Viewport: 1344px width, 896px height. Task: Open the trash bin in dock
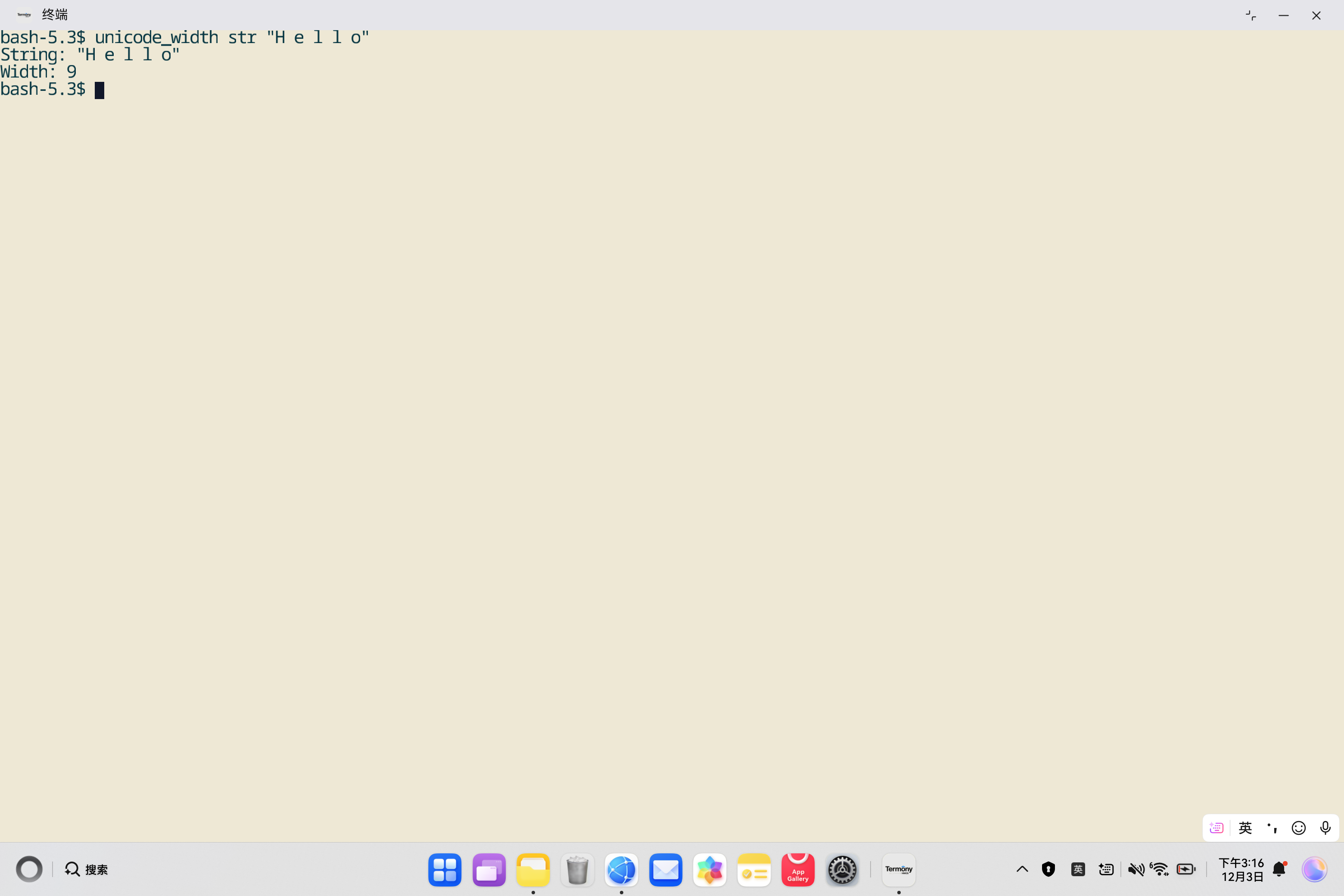(577, 869)
